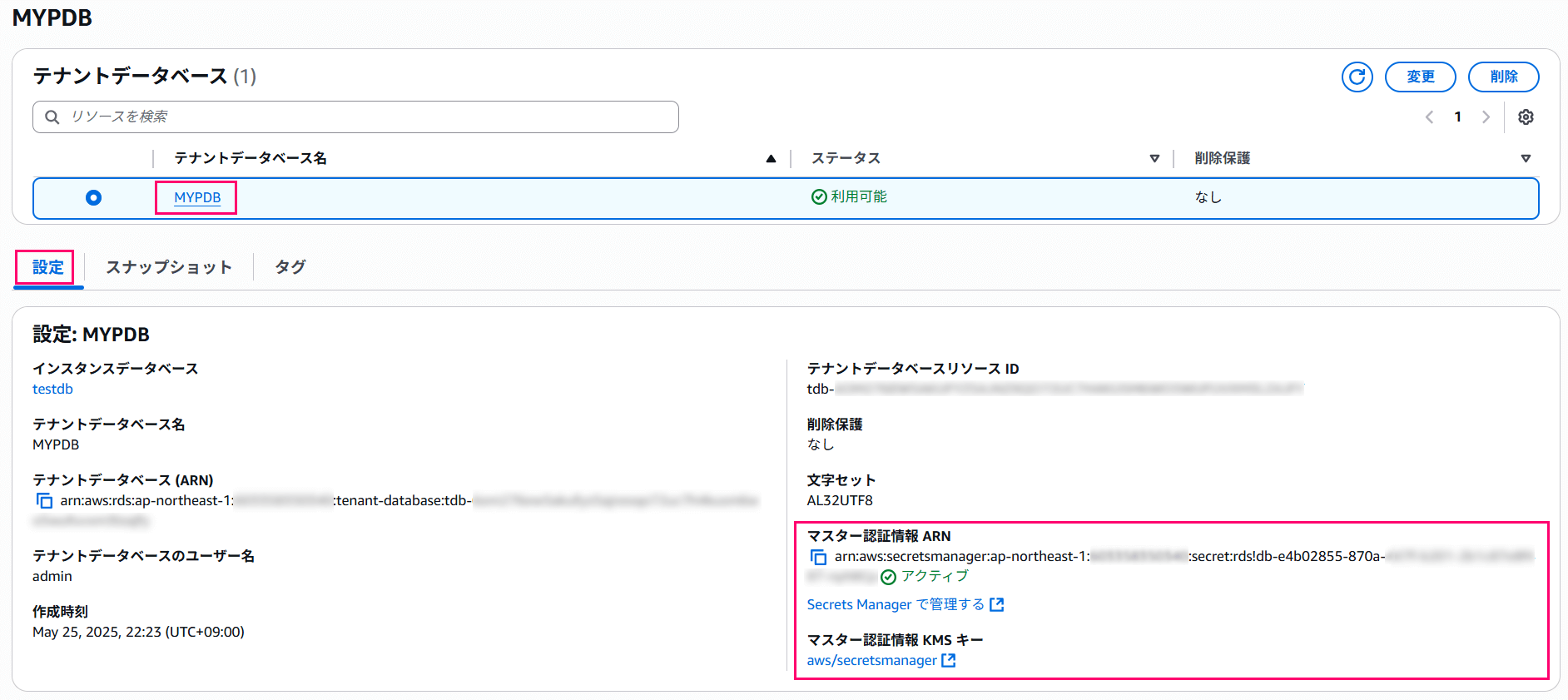Open the table preferences gear icon
The width and height of the screenshot is (1568, 700).
coord(1526,117)
